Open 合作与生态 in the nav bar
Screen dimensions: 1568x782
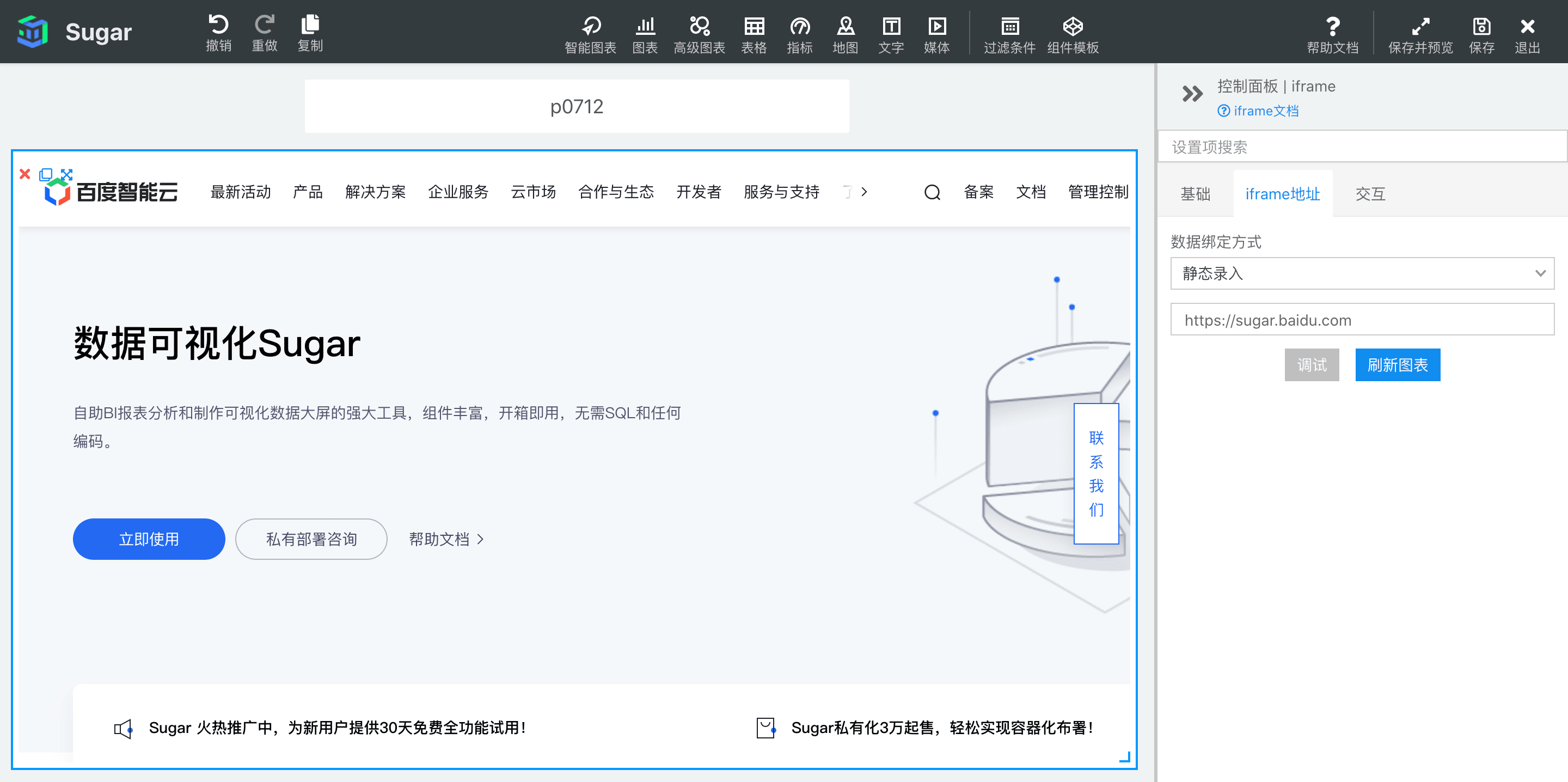pos(616,192)
